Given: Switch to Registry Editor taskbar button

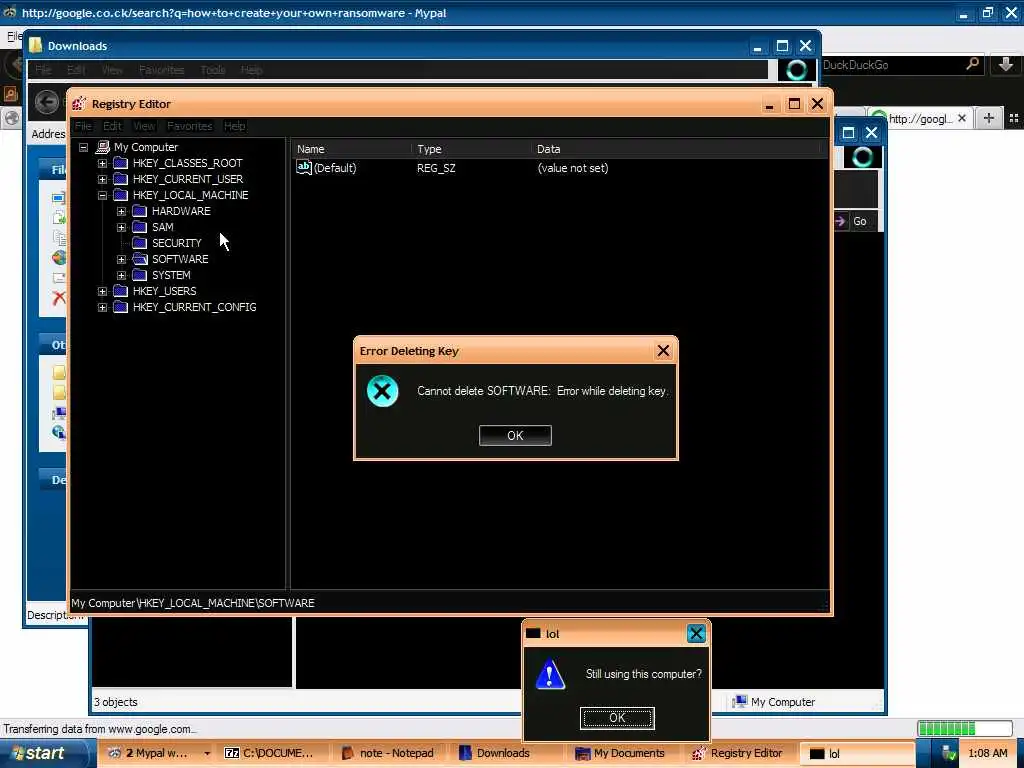Looking at the screenshot, I should pyautogui.click(x=738, y=753).
